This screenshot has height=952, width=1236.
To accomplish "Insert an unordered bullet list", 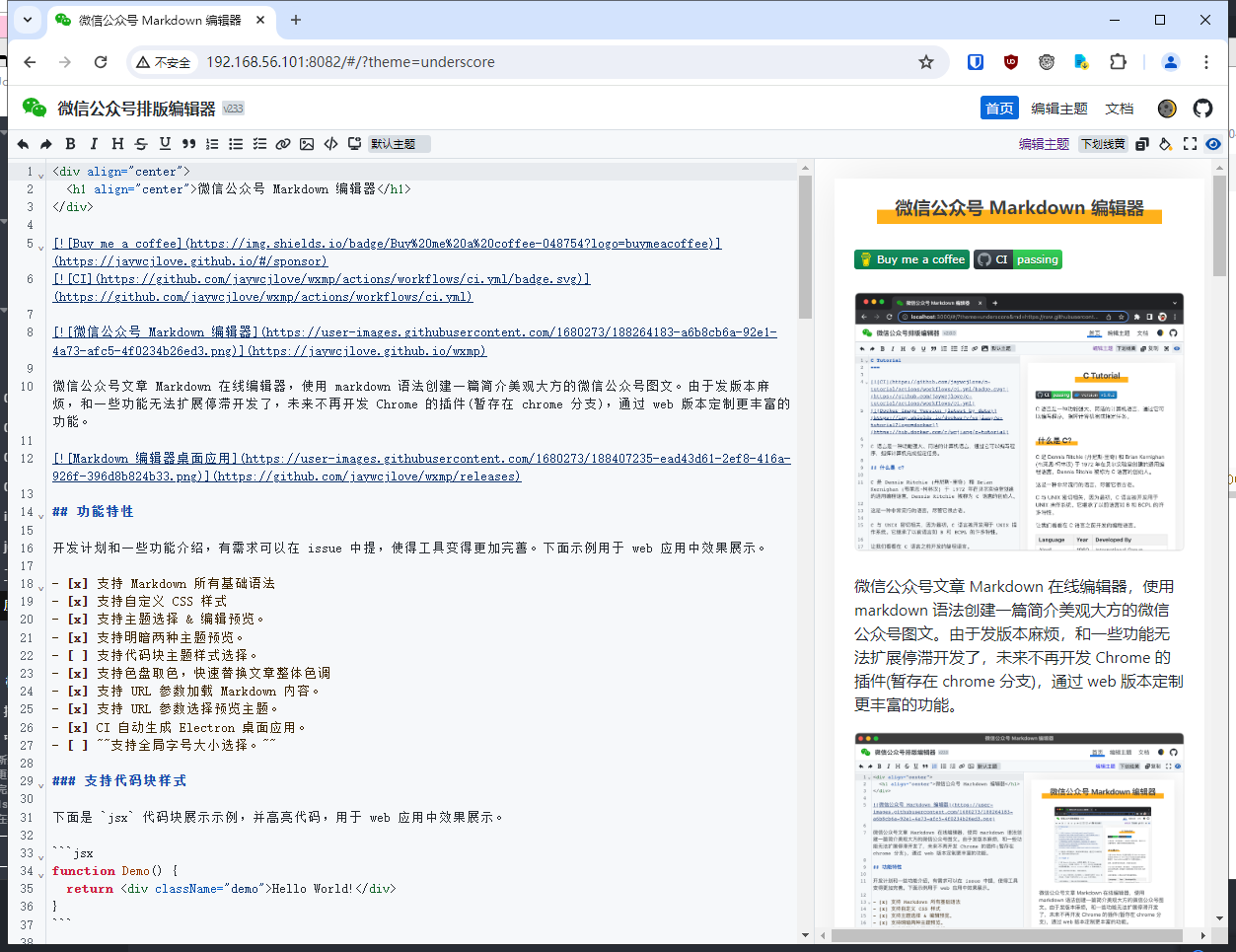I will point(236,144).
